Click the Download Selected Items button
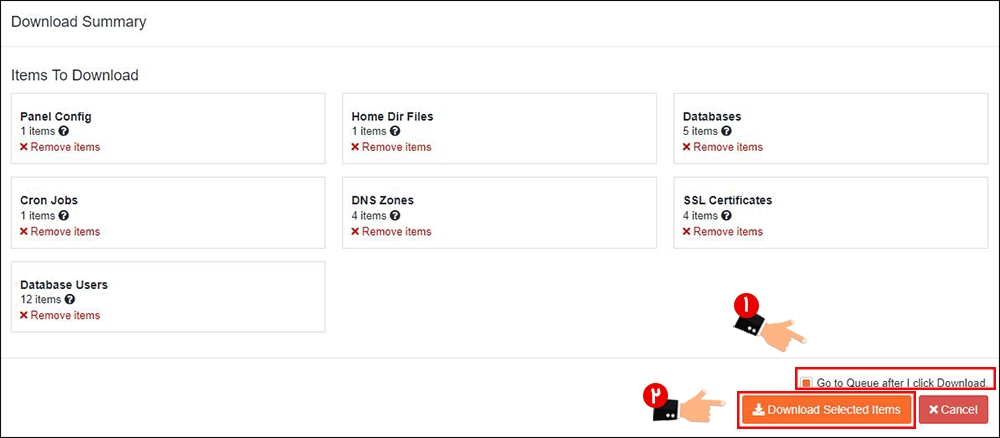This screenshot has width=1000, height=438. coord(827,409)
